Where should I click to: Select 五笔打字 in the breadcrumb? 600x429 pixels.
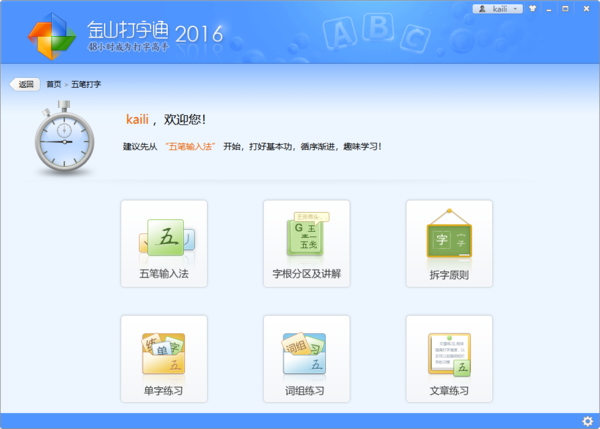point(86,85)
